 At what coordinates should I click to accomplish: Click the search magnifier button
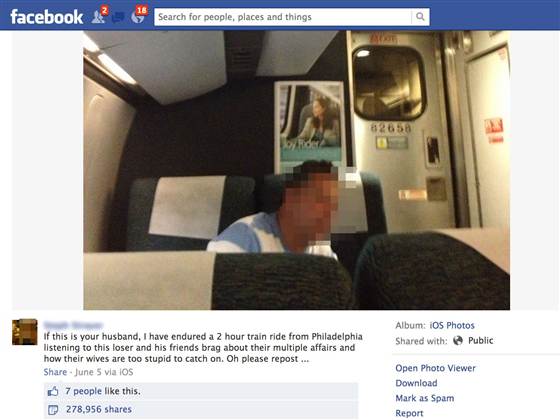(420, 17)
